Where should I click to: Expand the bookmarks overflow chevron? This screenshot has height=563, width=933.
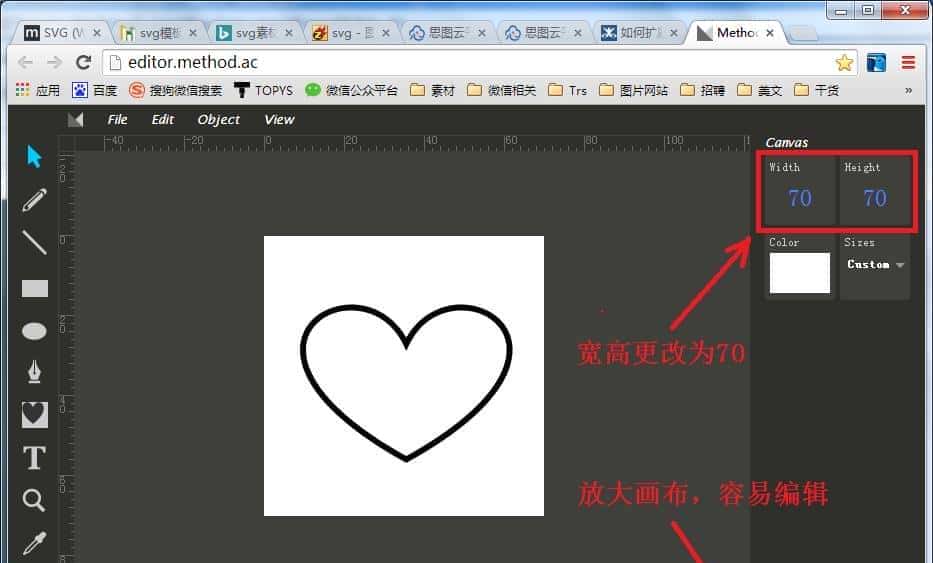(908, 90)
